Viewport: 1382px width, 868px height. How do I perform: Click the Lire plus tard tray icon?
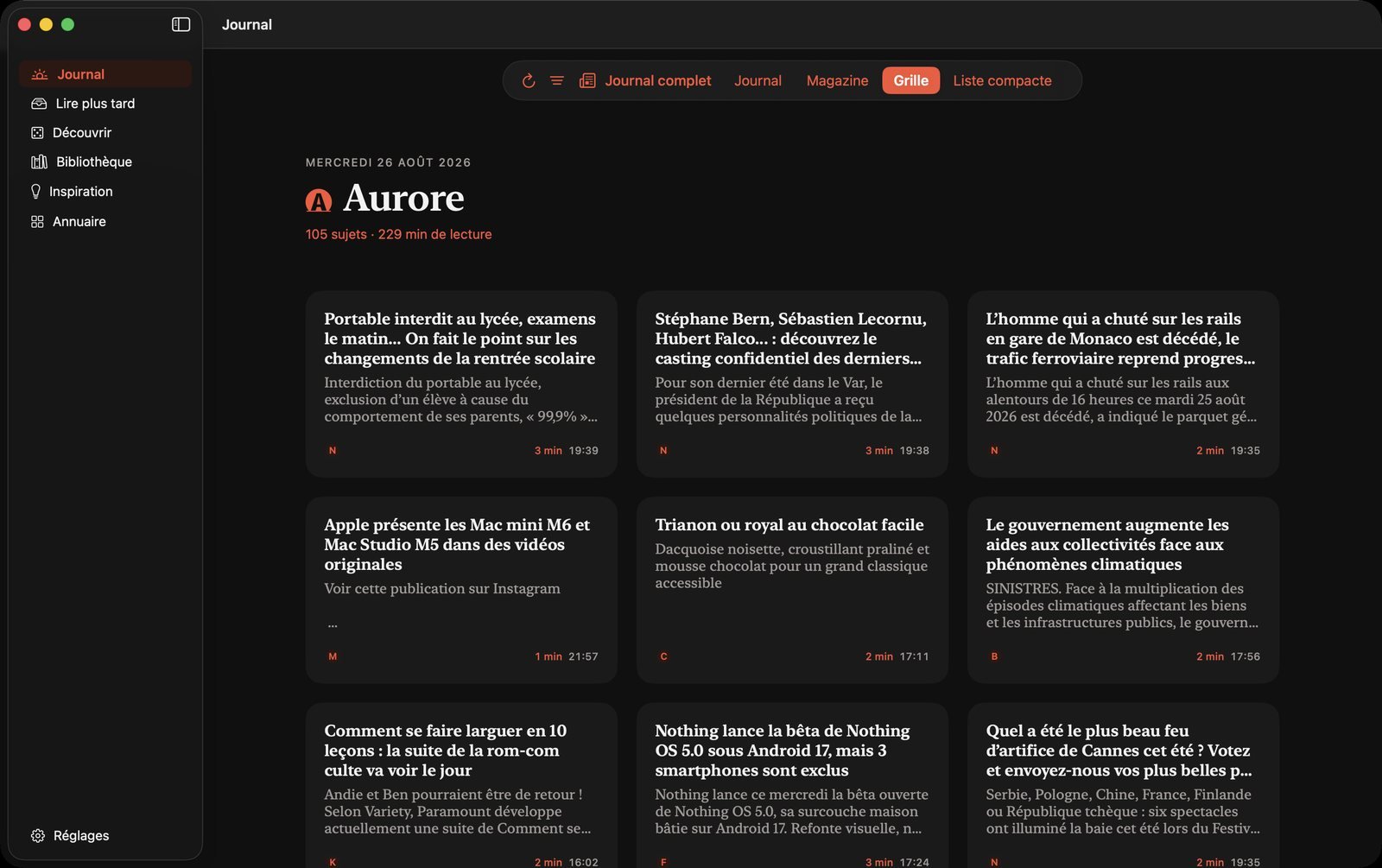click(39, 104)
